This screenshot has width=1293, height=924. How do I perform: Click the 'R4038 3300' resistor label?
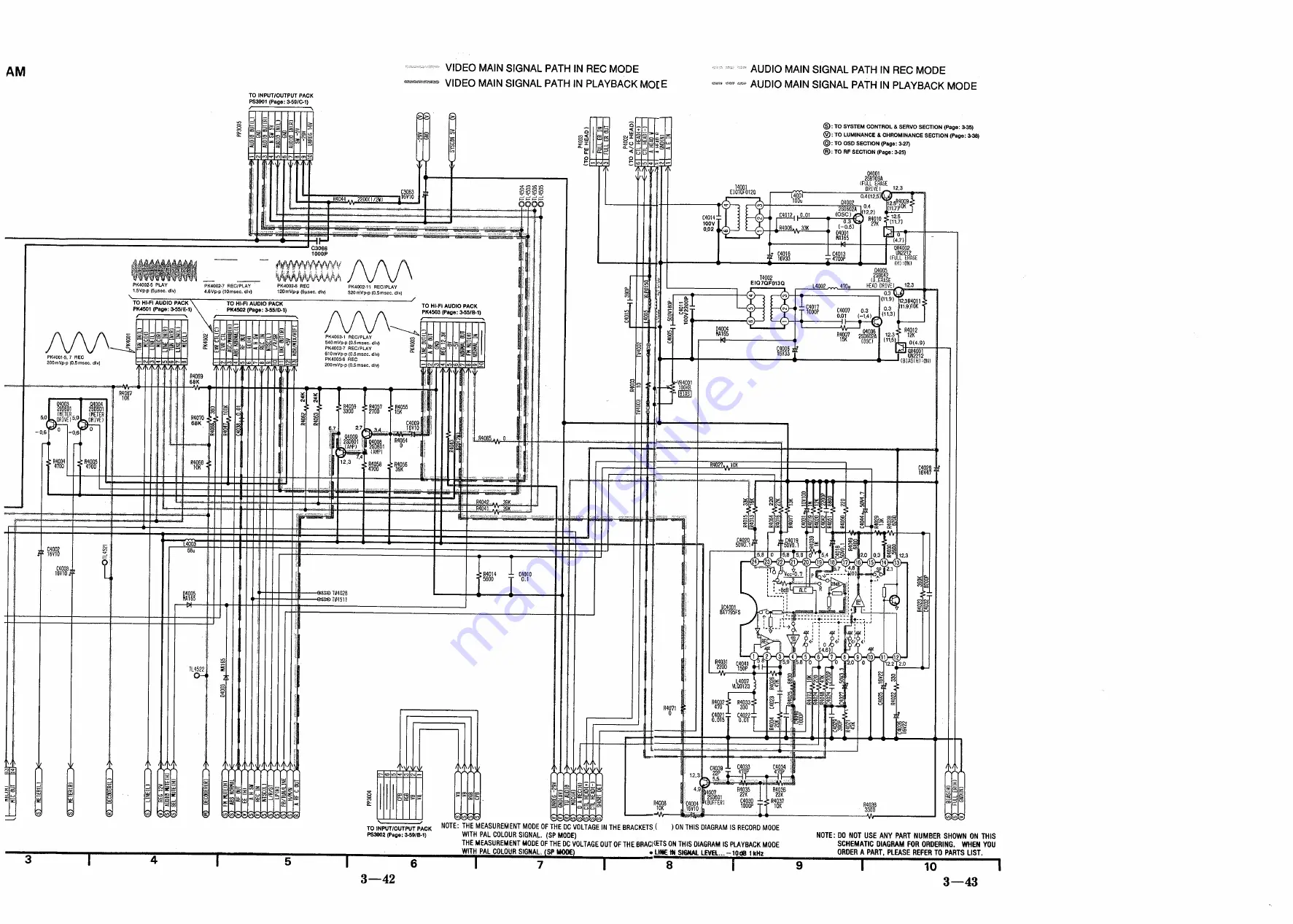pyautogui.click(x=870, y=807)
